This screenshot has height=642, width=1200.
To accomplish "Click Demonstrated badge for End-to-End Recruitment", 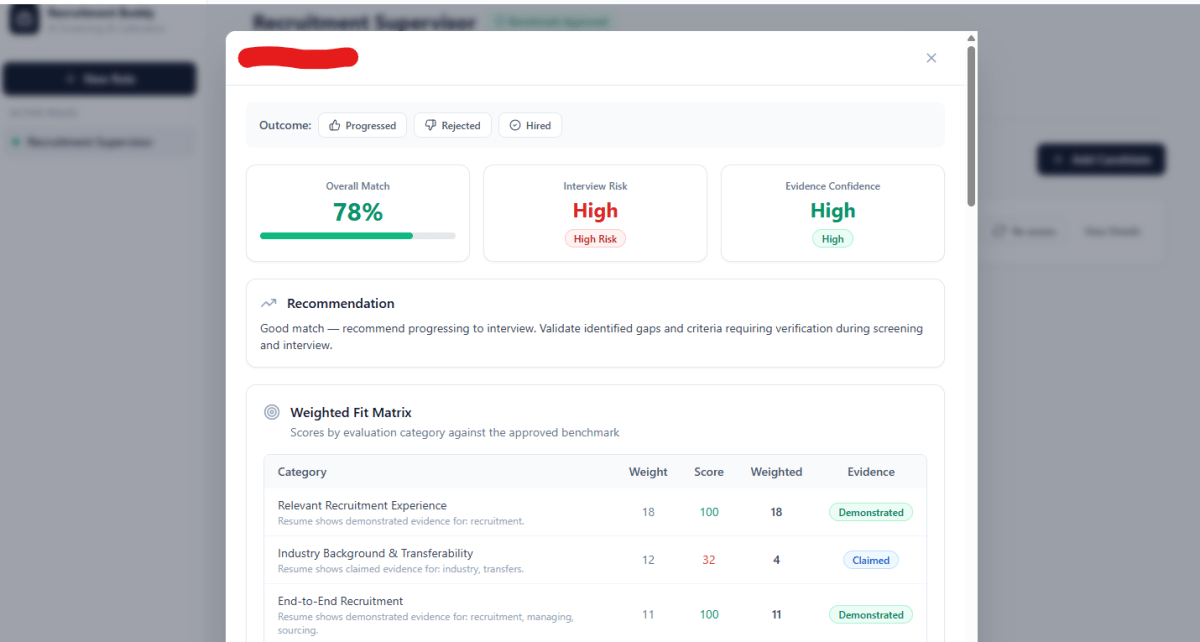I will [x=871, y=615].
